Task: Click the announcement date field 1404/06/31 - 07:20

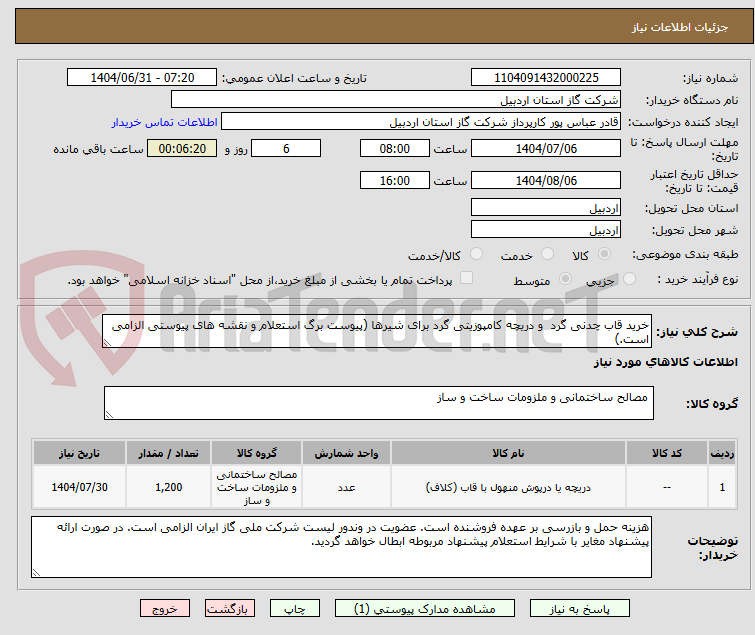Action: [x=142, y=78]
